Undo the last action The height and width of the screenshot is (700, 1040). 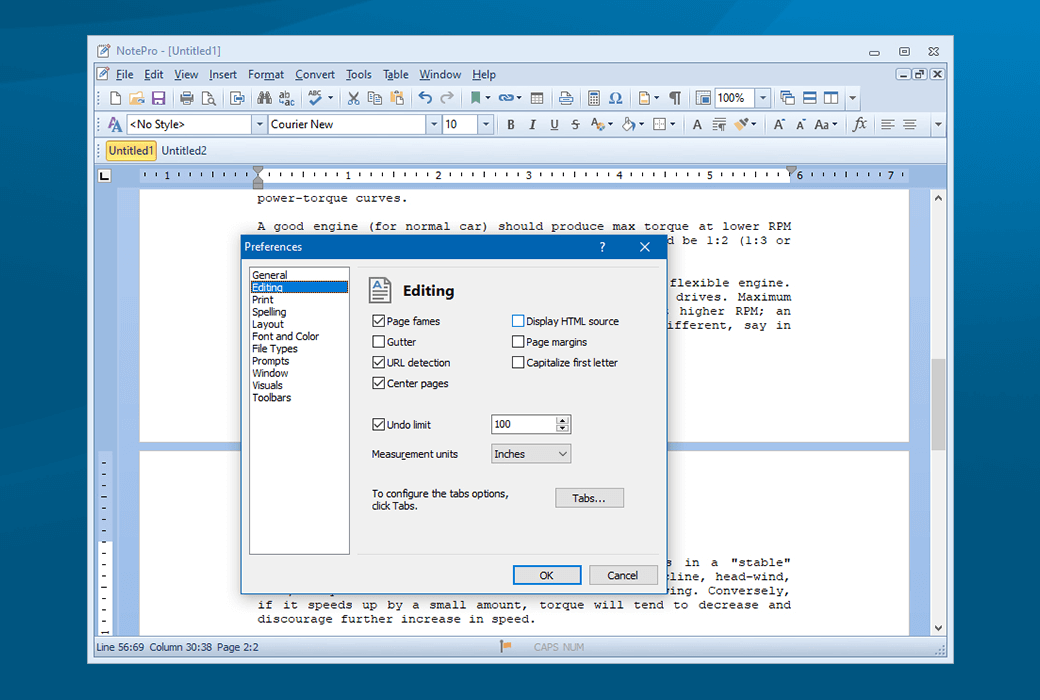pos(425,98)
